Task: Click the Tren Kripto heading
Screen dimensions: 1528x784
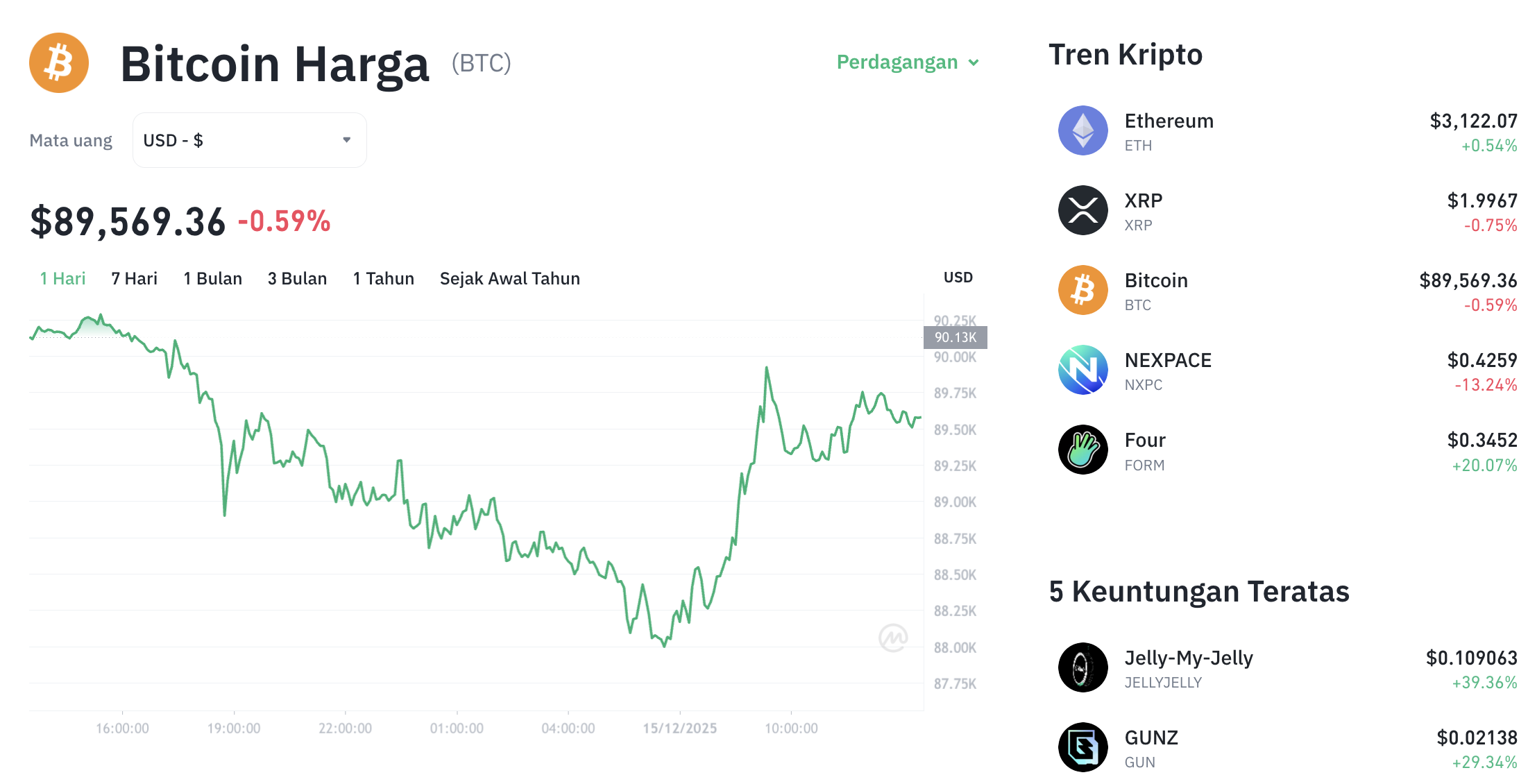Action: (1126, 54)
